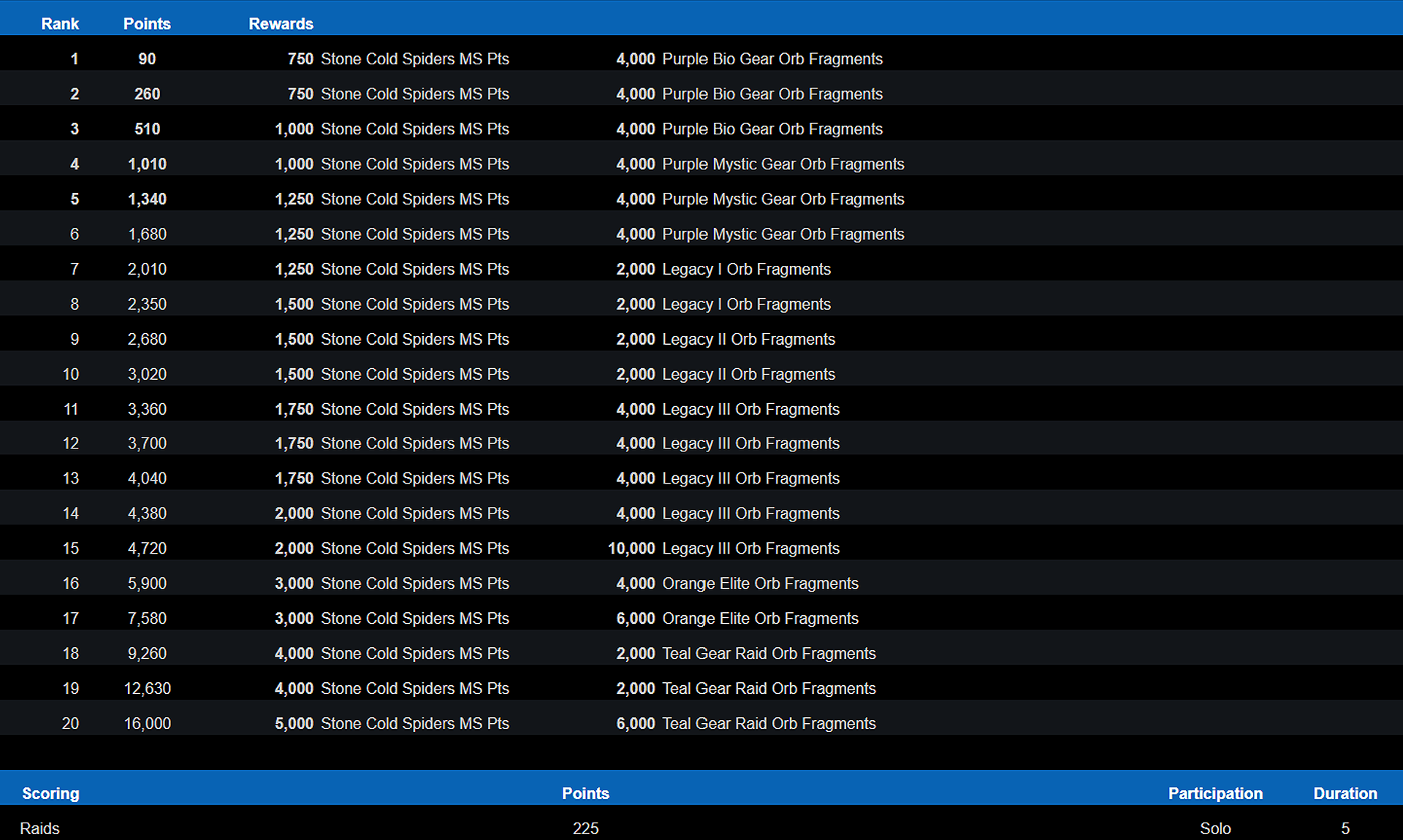
Task: Click the 260 points cell
Action: pos(147,93)
